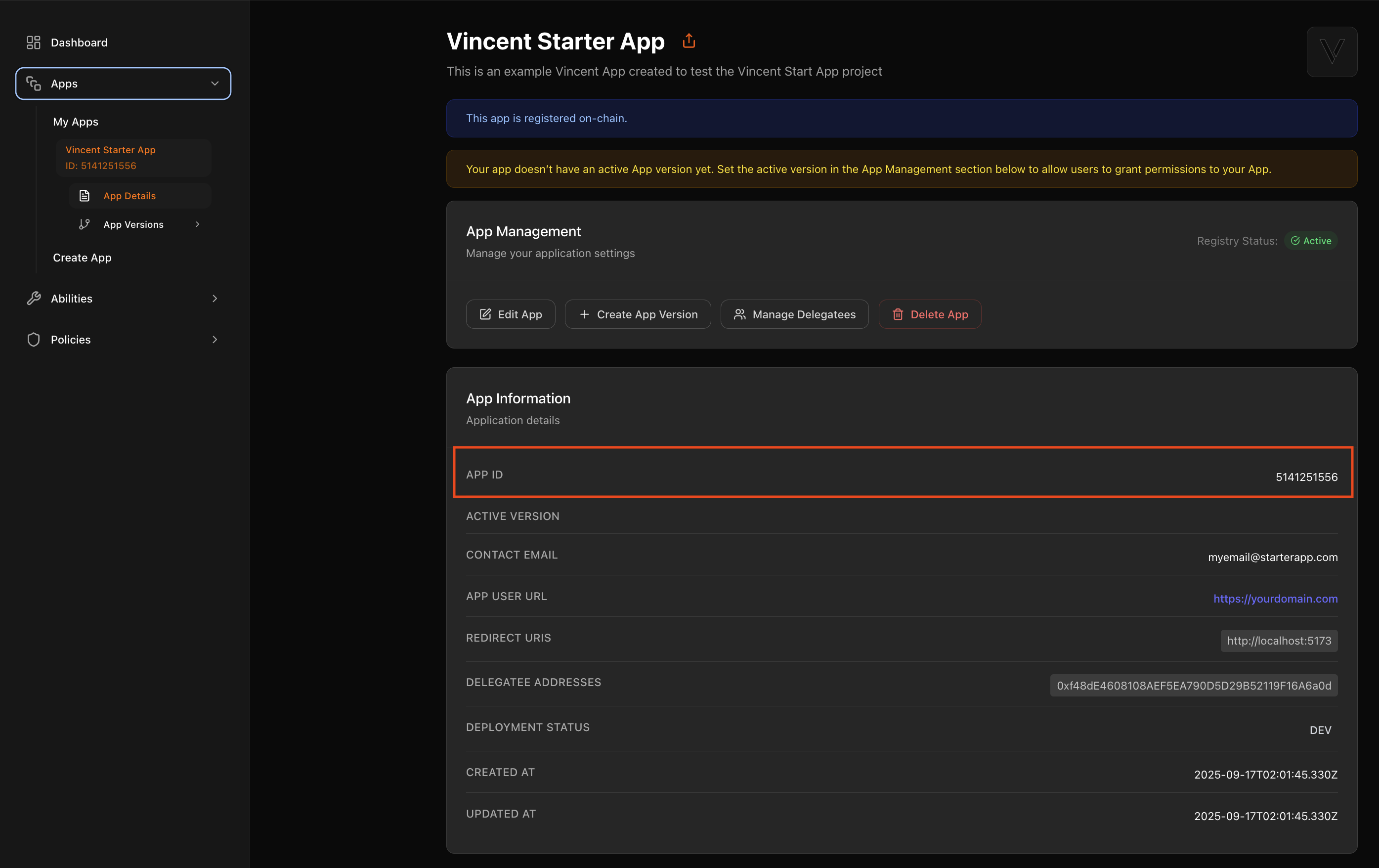Click the delegatee address 0xf48dE4608... chip

[1194, 685]
